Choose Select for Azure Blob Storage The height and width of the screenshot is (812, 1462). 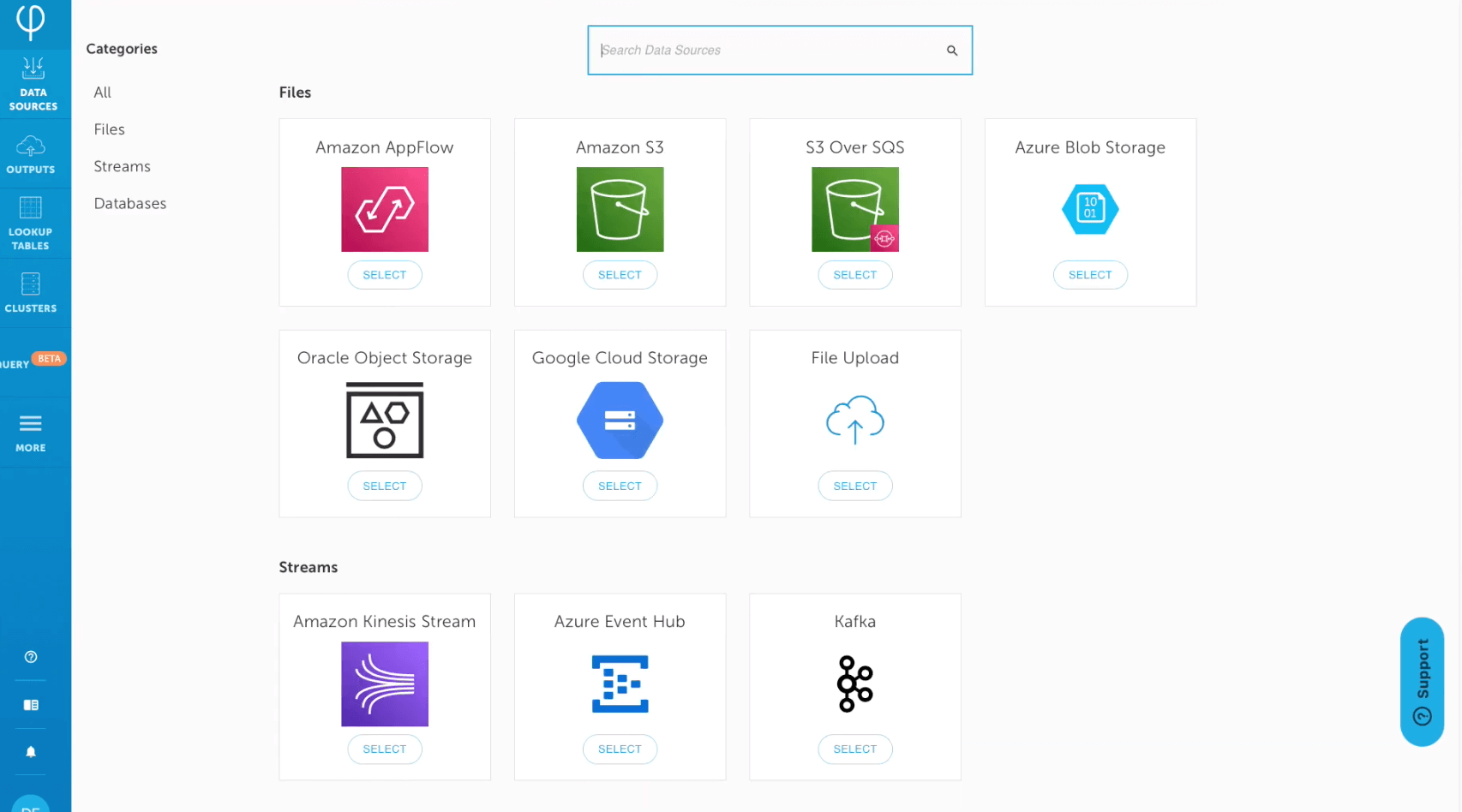coord(1089,275)
